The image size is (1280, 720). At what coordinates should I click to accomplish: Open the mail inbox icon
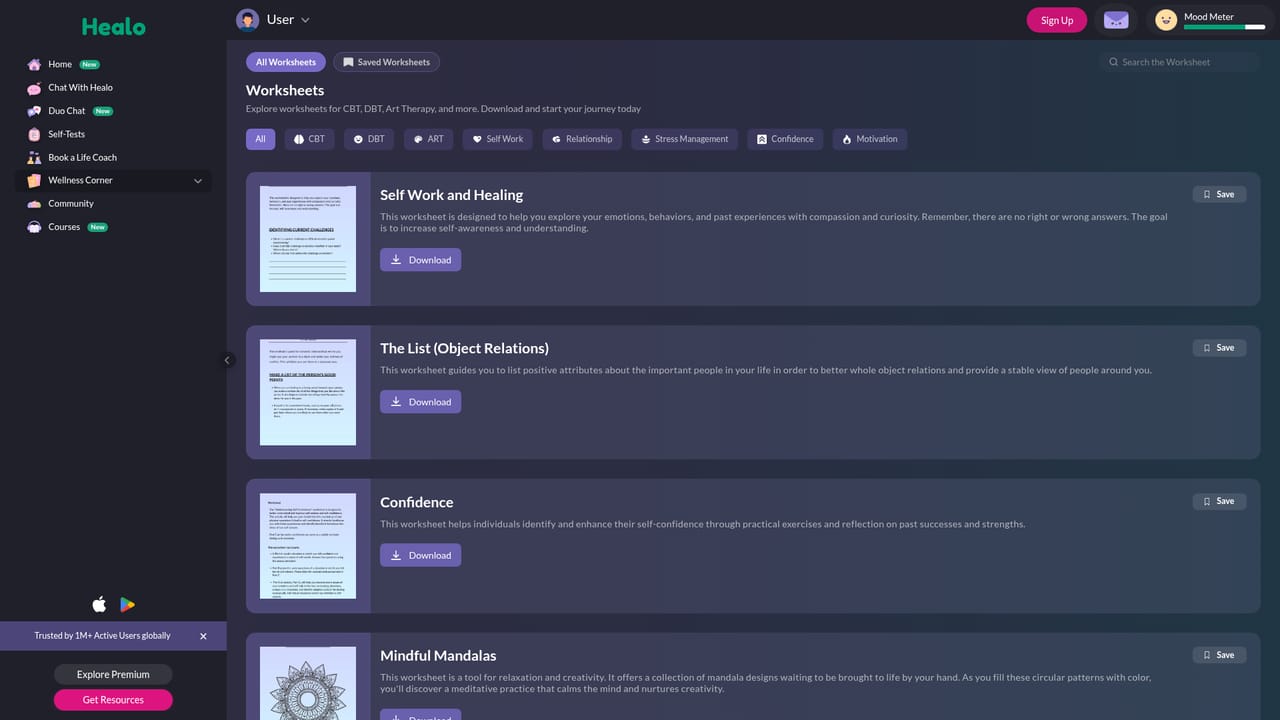coord(1116,20)
